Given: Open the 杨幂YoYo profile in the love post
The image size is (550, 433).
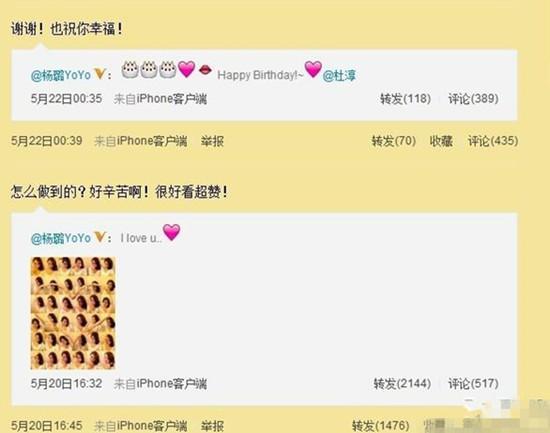Looking at the screenshot, I should (x=61, y=238).
